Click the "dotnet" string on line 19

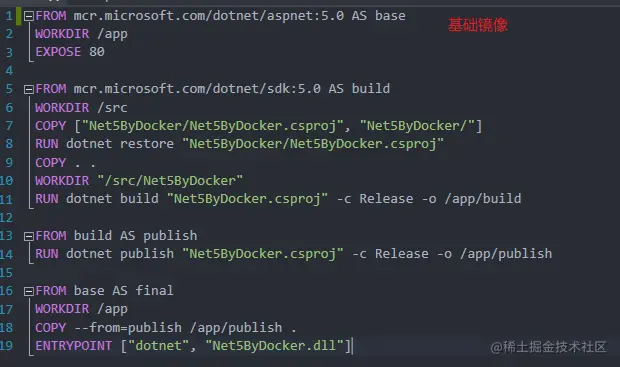tap(159, 346)
